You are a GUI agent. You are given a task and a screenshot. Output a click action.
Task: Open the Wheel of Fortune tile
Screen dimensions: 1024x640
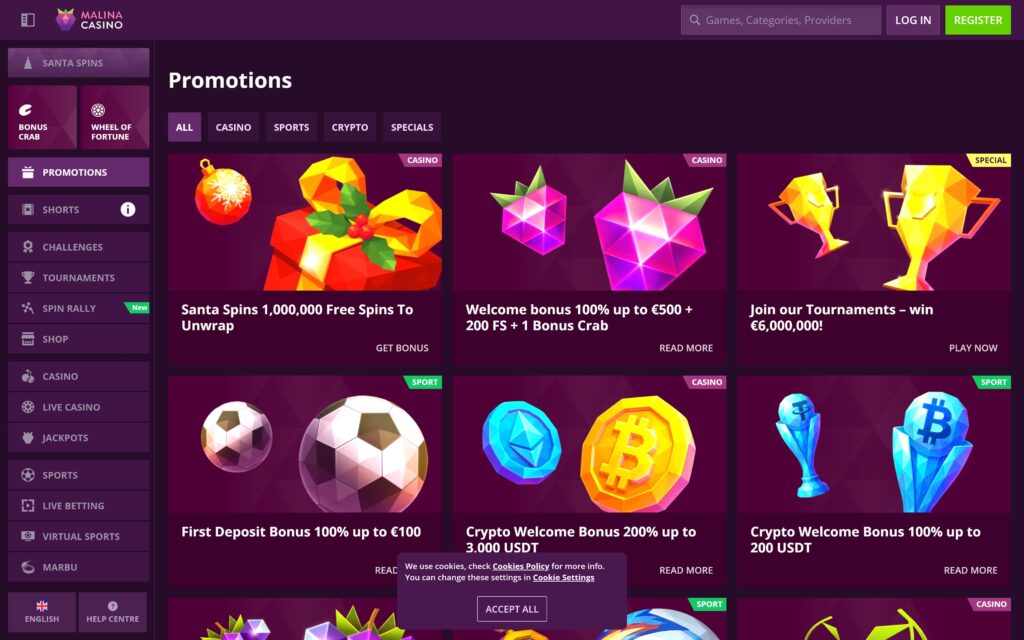click(x=116, y=118)
